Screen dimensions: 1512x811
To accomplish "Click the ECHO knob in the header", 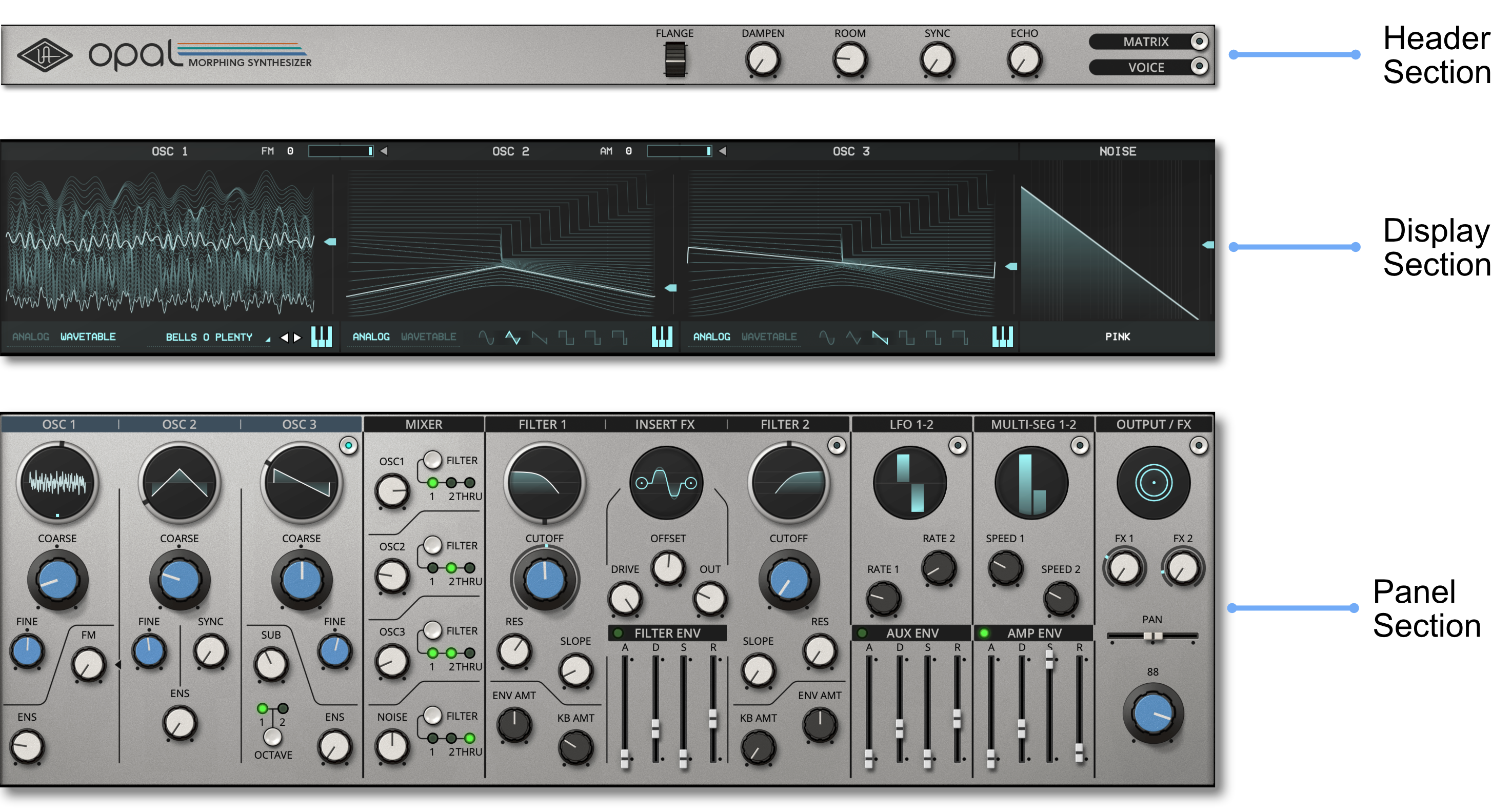I will coord(1024,61).
